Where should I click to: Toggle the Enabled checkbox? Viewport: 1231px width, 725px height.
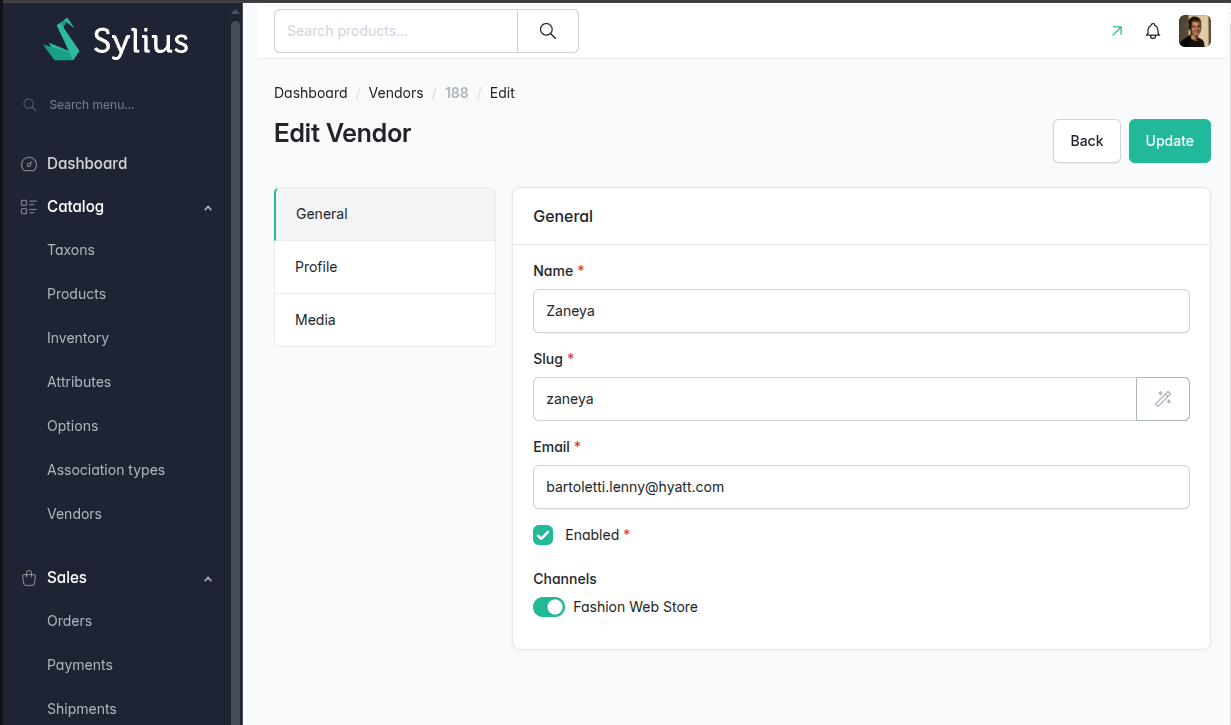point(543,535)
